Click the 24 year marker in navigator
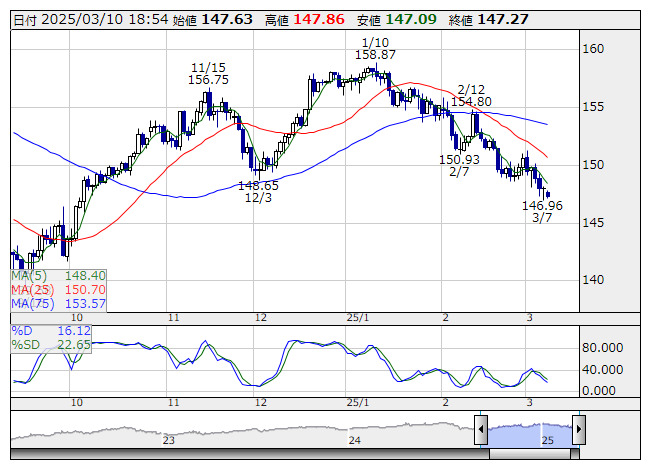 [354, 440]
